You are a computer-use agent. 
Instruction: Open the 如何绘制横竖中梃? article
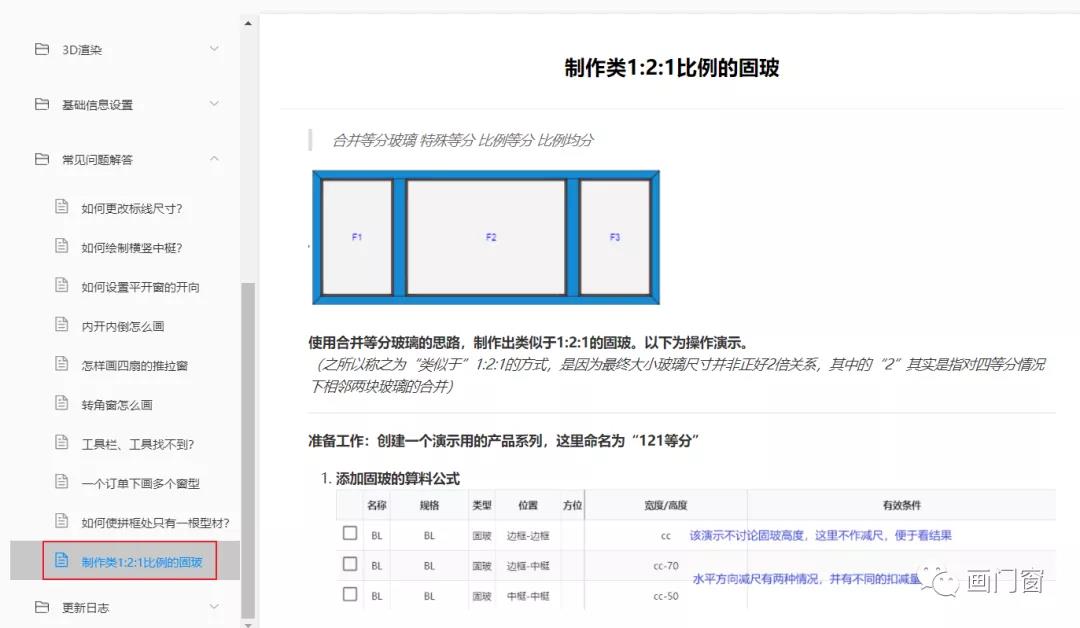pyautogui.click(x=132, y=247)
